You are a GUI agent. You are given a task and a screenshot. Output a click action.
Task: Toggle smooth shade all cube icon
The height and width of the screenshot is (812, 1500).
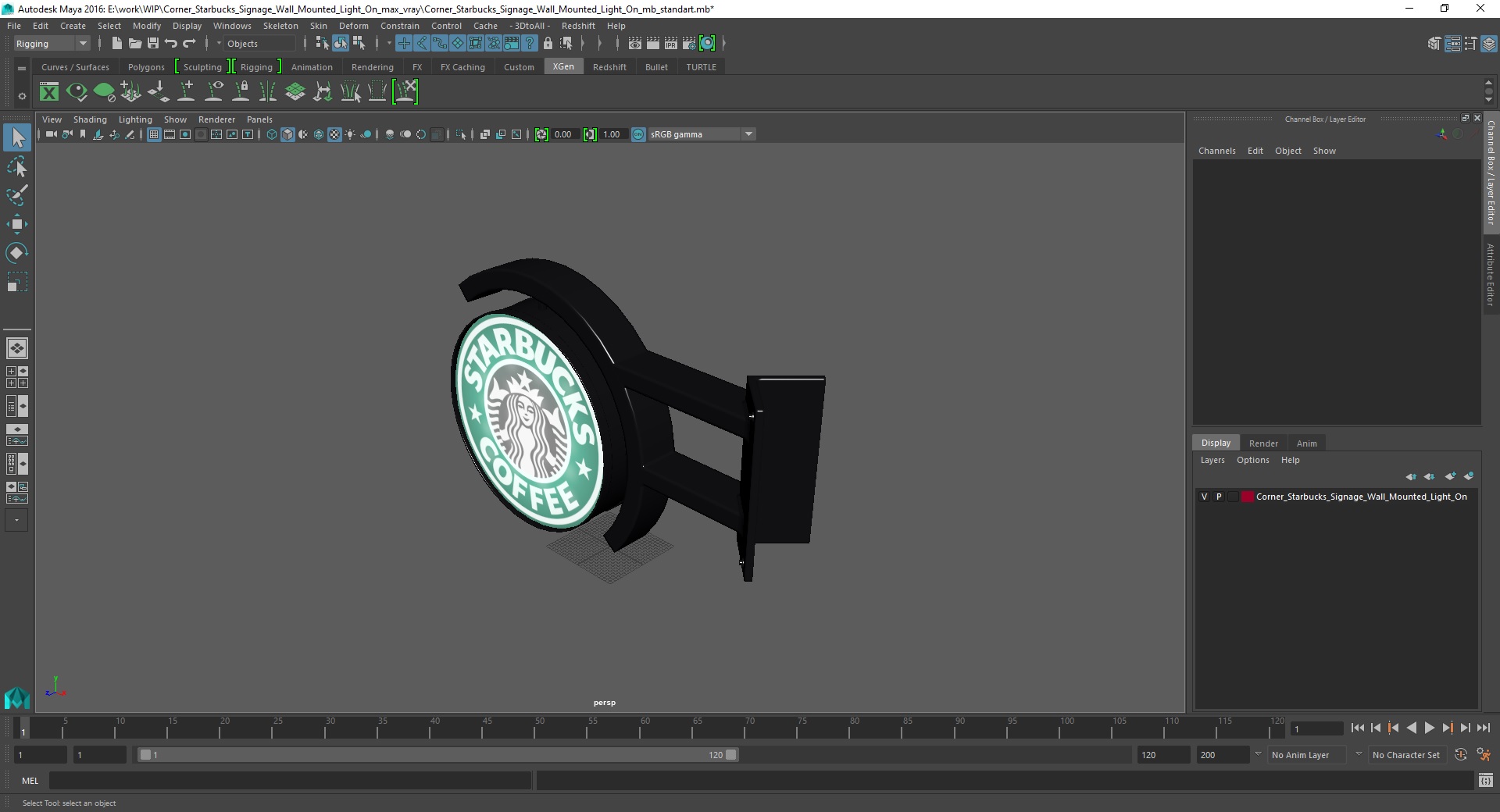[287, 134]
